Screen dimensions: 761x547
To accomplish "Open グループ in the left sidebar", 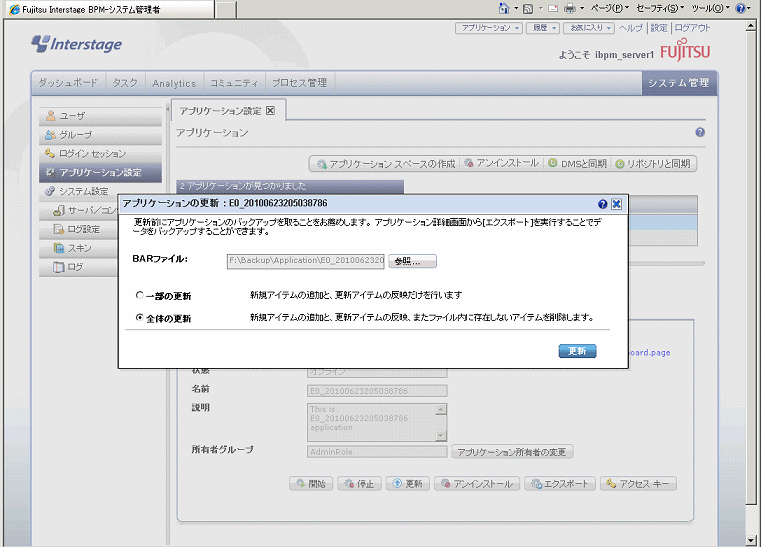I will coord(100,135).
